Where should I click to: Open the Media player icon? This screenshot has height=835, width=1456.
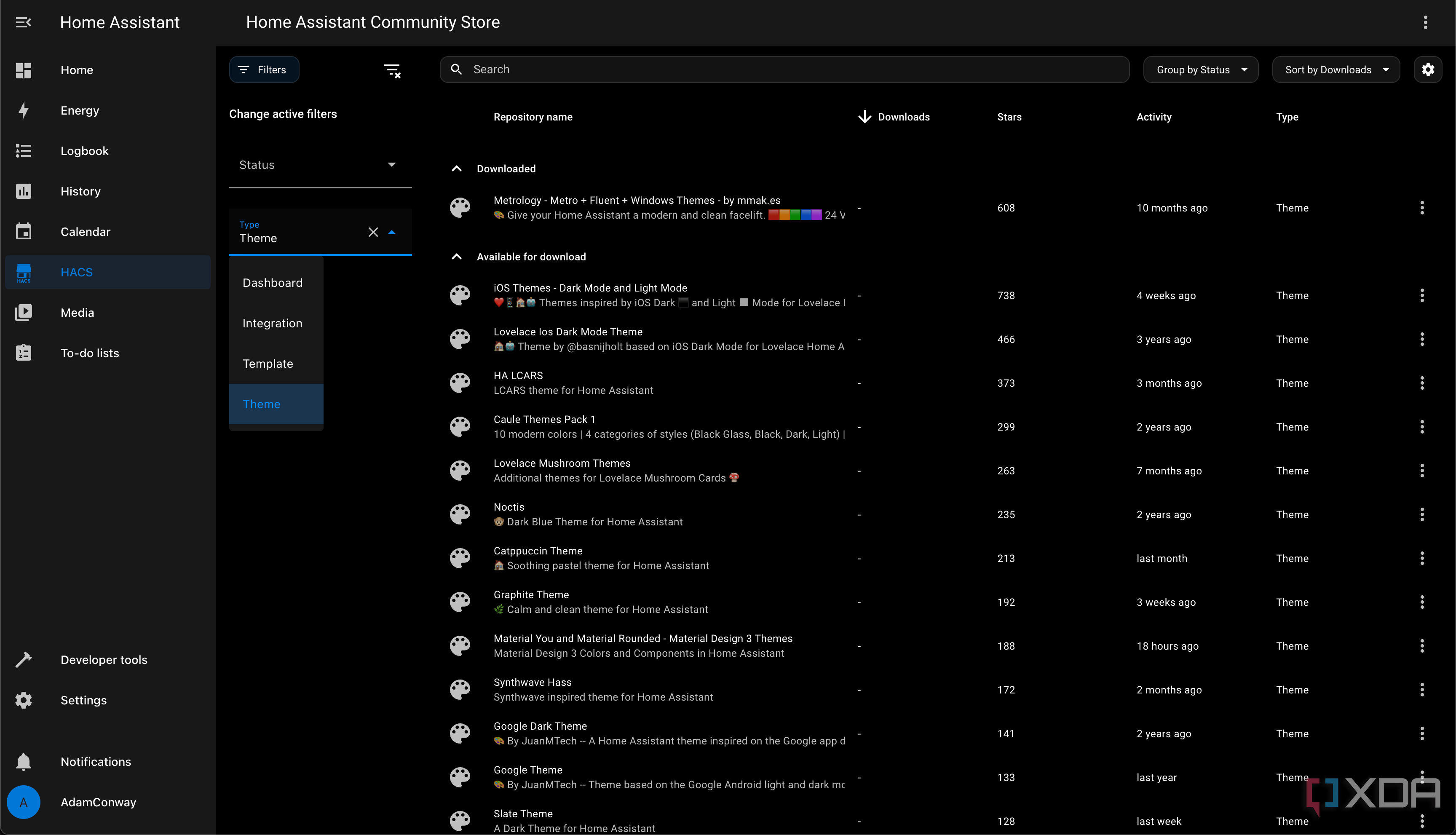[24, 313]
